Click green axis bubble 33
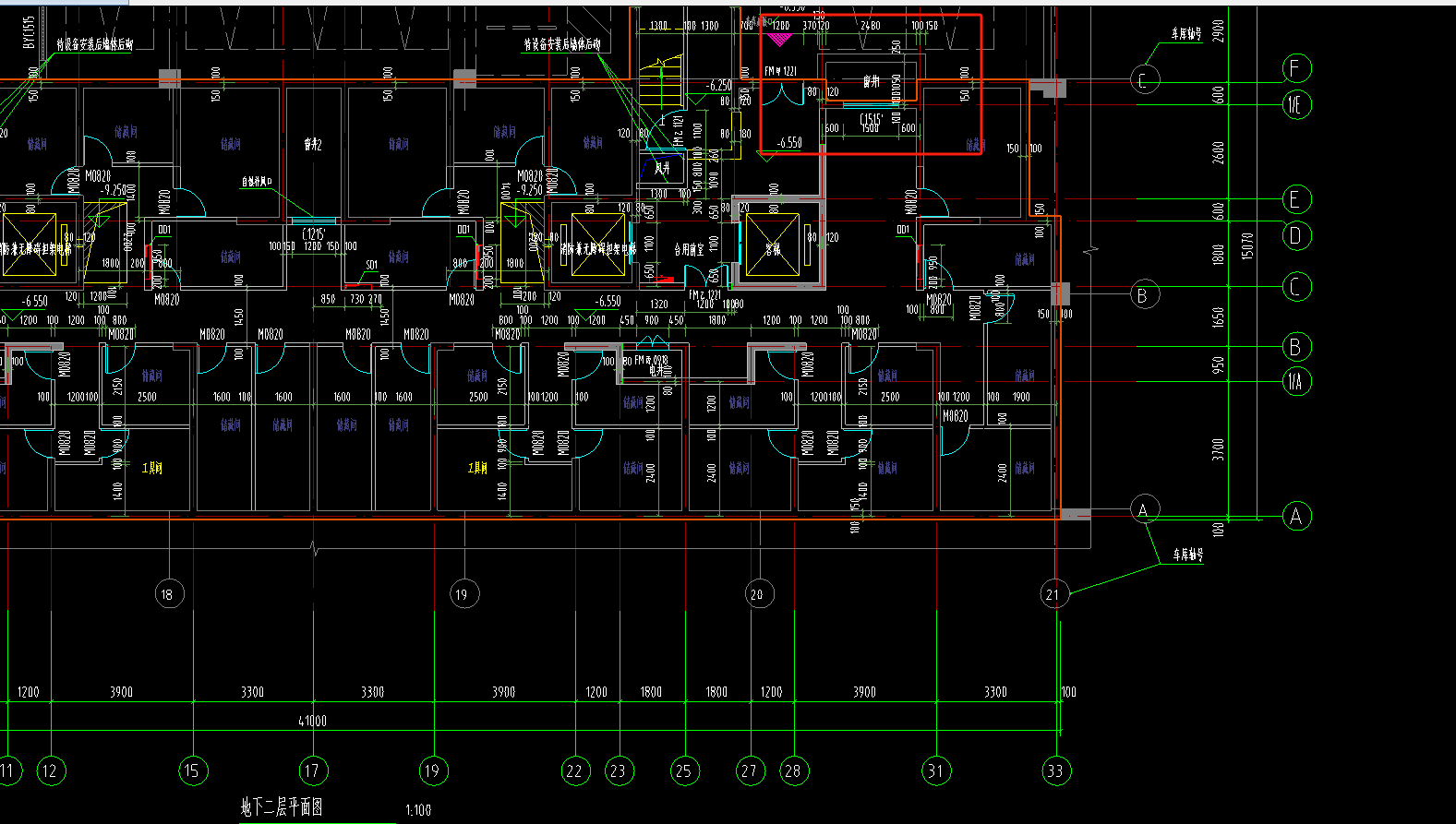Image resolution: width=1456 pixels, height=824 pixels. click(x=1055, y=770)
